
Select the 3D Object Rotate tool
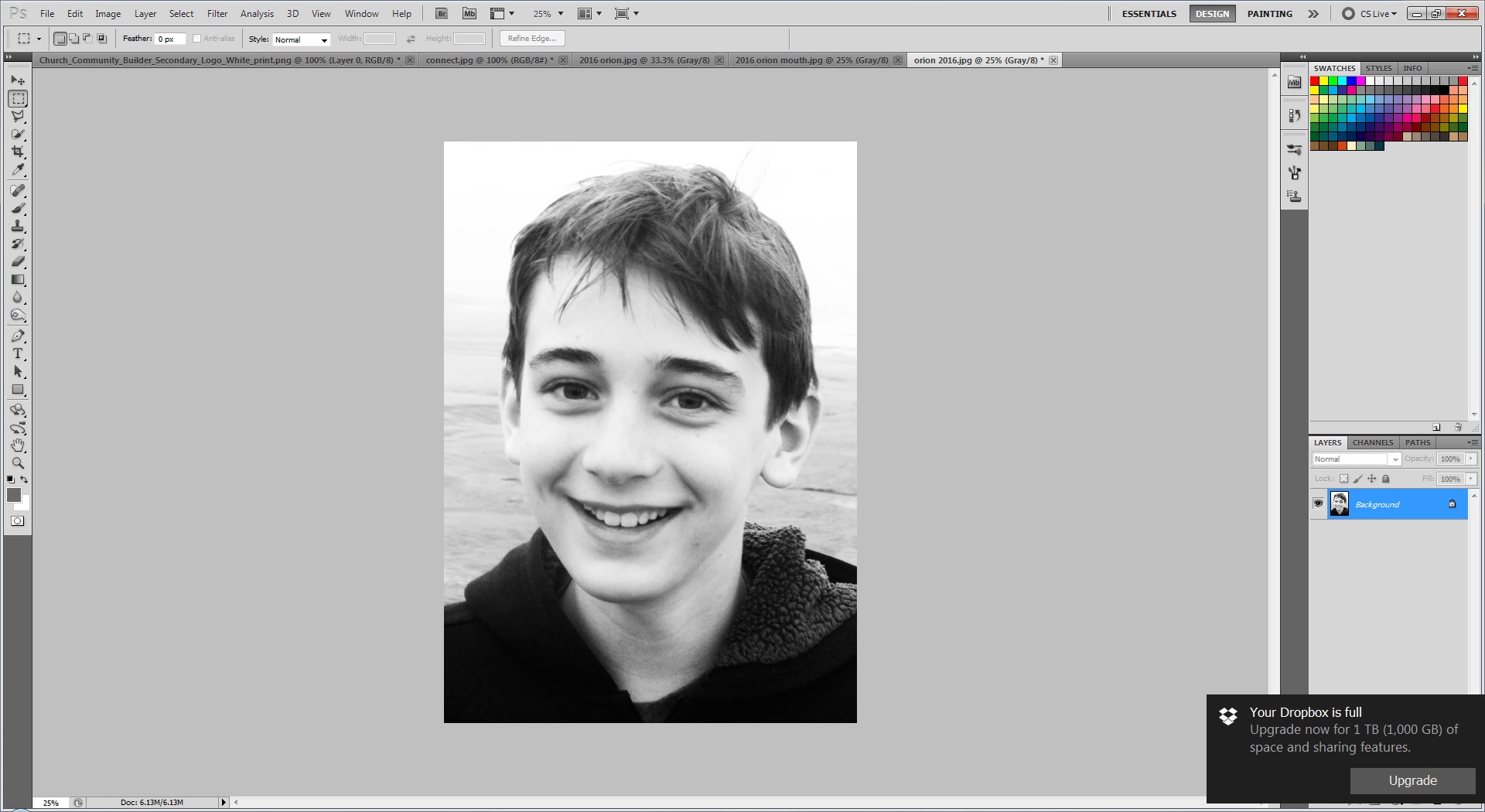pyautogui.click(x=18, y=410)
